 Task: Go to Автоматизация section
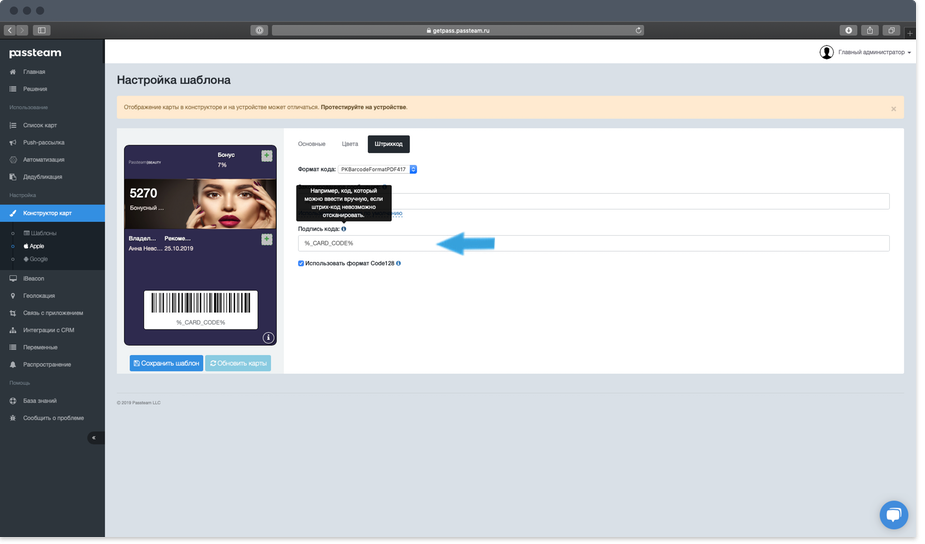(x=43, y=160)
